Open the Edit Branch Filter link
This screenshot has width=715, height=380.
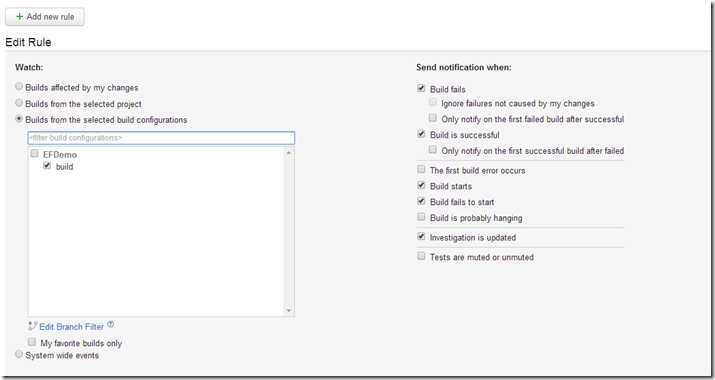72,327
